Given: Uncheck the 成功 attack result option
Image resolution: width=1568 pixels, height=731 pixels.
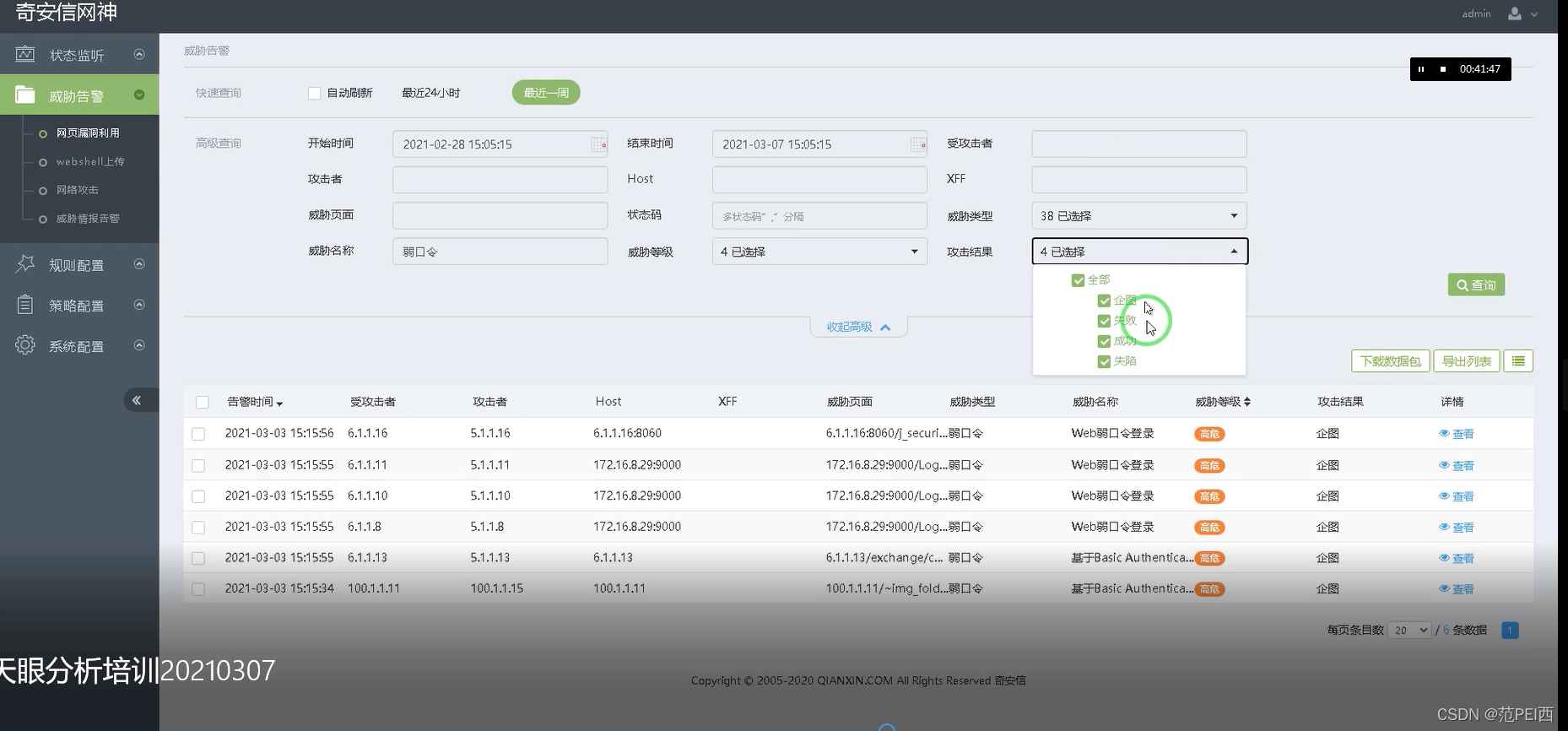Looking at the screenshot, I should tap(1104, 341).
